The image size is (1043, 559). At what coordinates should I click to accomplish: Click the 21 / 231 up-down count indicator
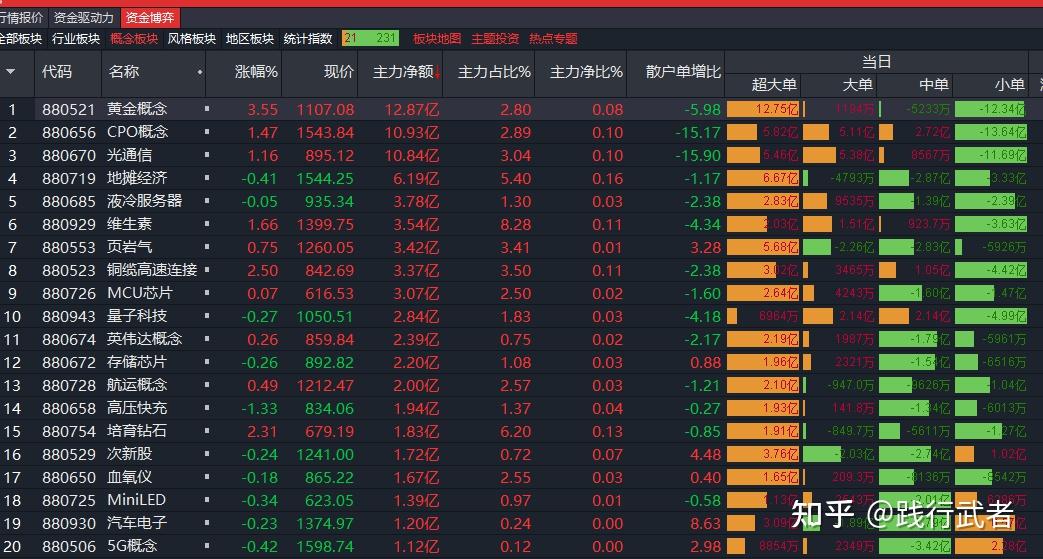(371, 38)
